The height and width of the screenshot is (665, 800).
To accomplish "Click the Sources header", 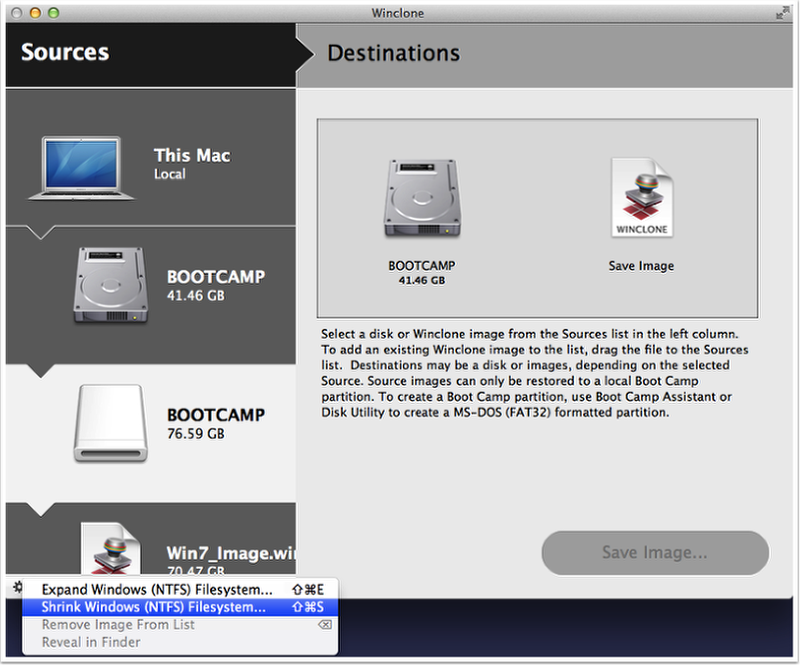I will (x=65, y=53).
